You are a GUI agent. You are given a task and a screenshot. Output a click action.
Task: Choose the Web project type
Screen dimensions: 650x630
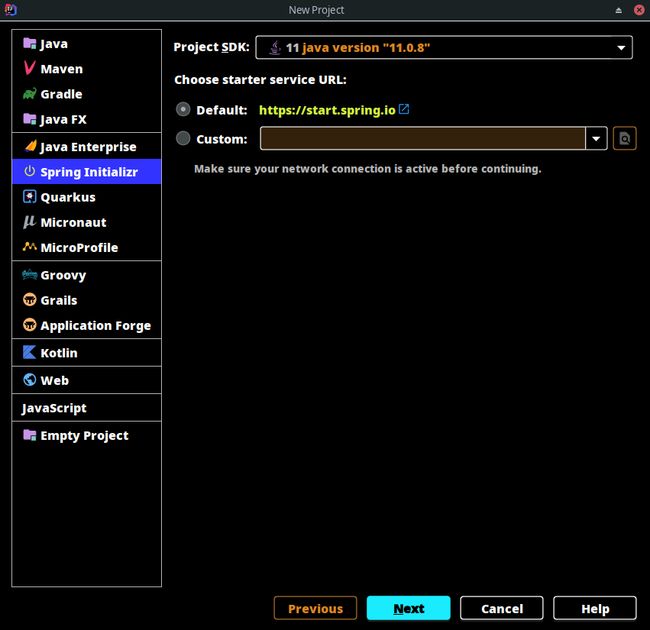click(87, 380)
